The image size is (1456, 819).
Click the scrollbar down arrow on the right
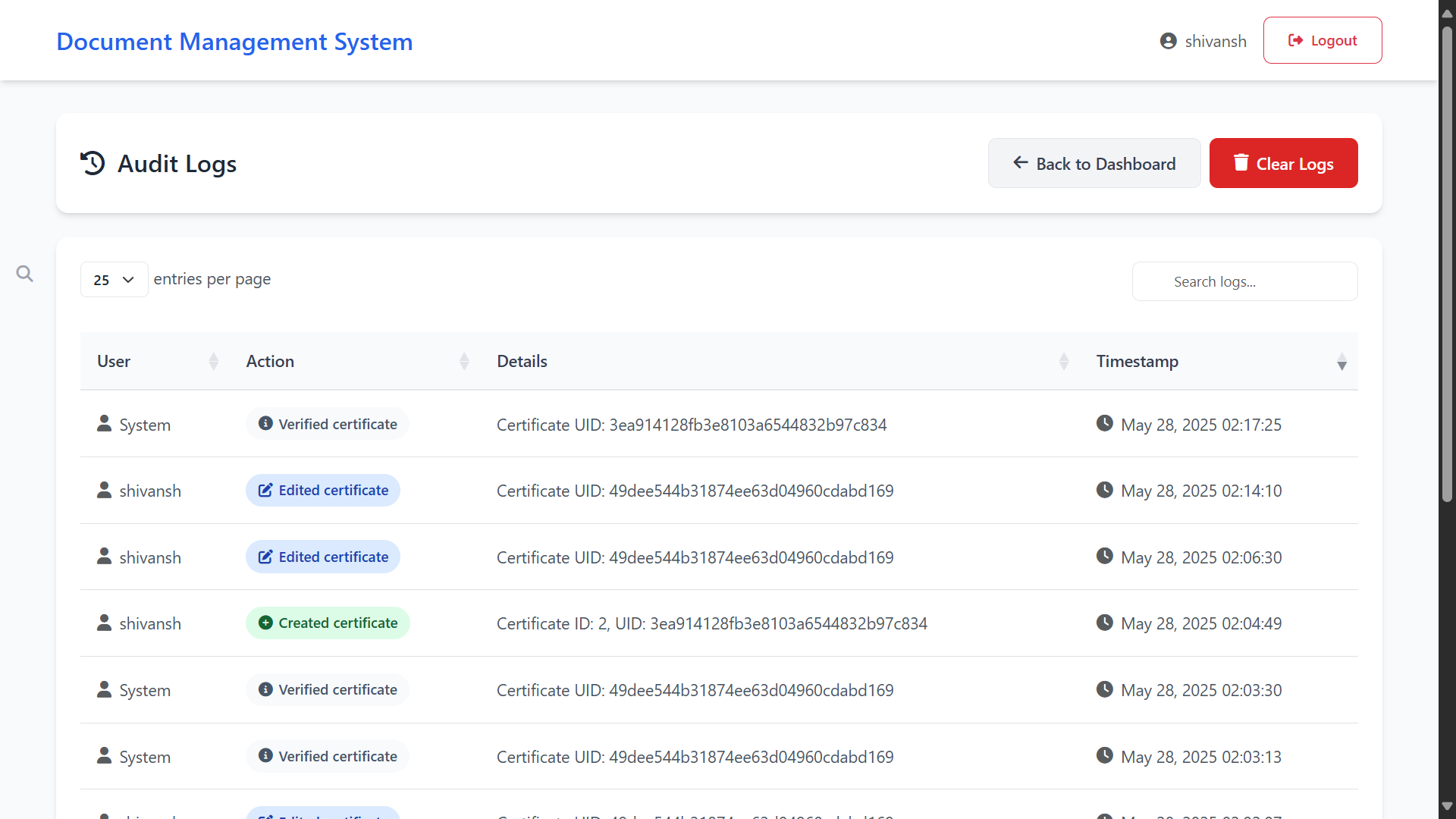pyautogui.click(x=1446, y=806)
